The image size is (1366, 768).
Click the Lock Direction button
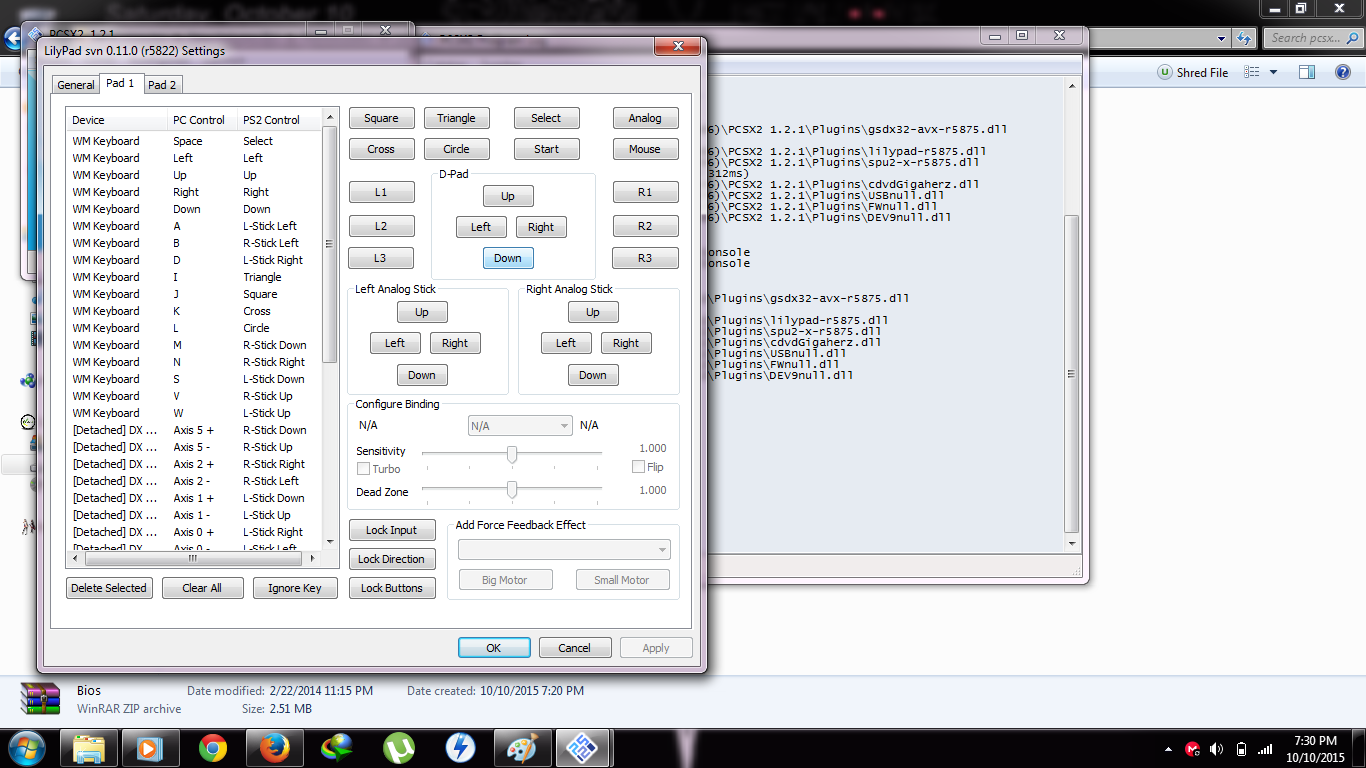tap(391, 559)
